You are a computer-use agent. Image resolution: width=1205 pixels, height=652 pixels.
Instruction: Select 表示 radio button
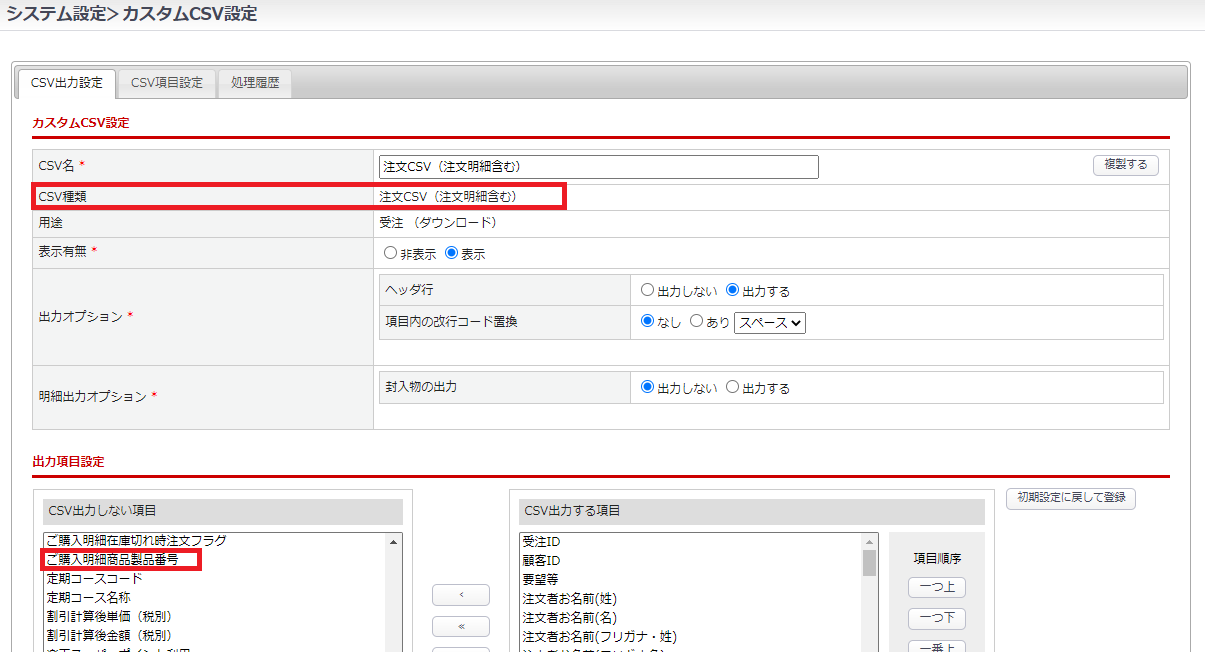click(x=451, y=254)
